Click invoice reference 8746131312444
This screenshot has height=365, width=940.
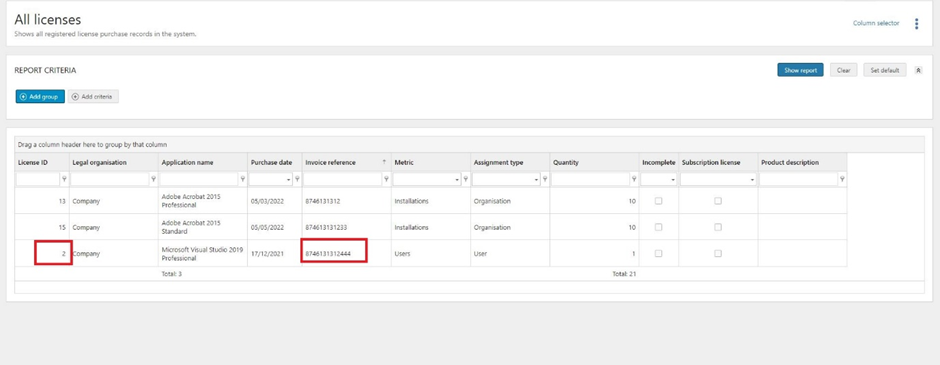(328, 254)
